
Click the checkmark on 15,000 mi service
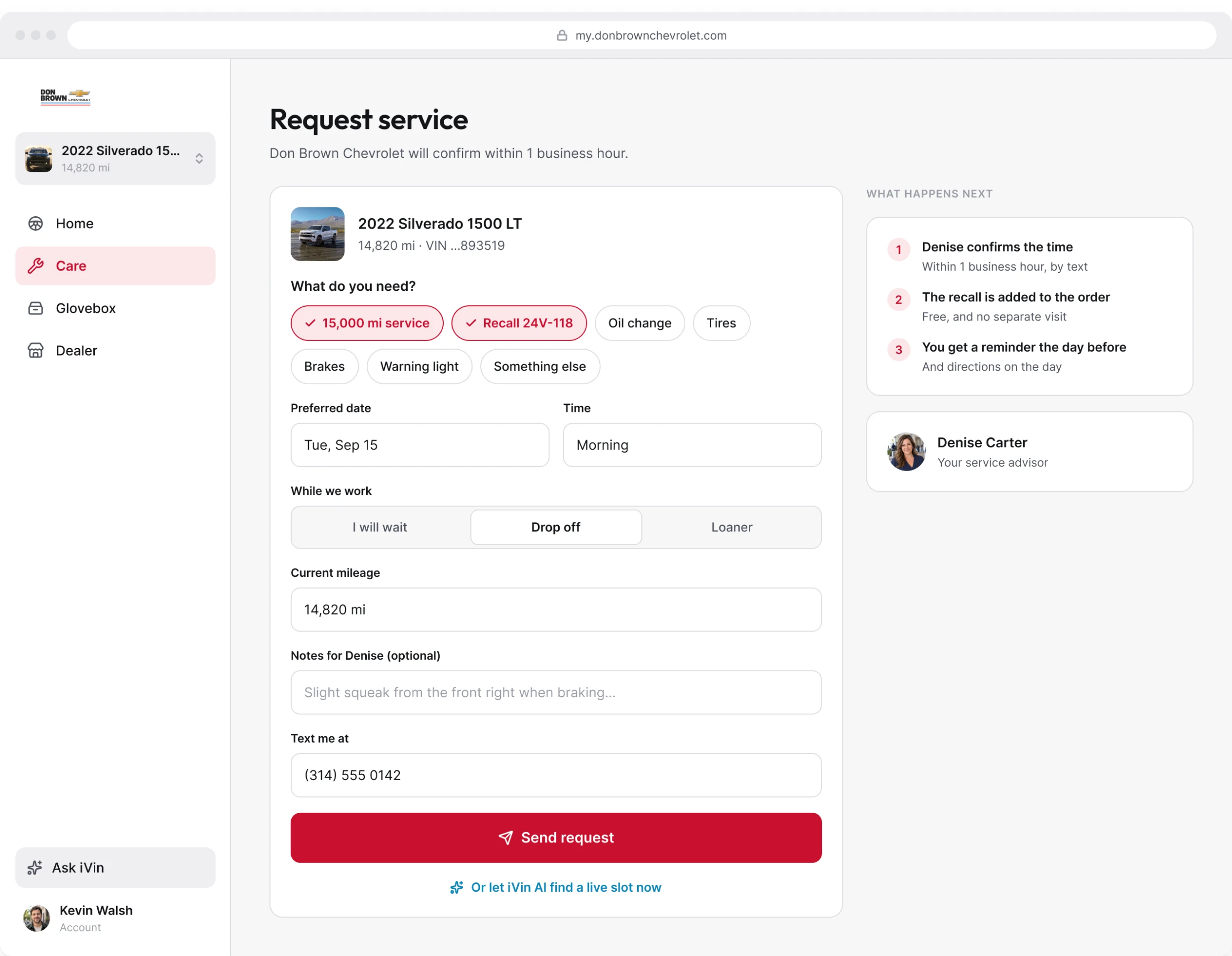coord(309,323)
